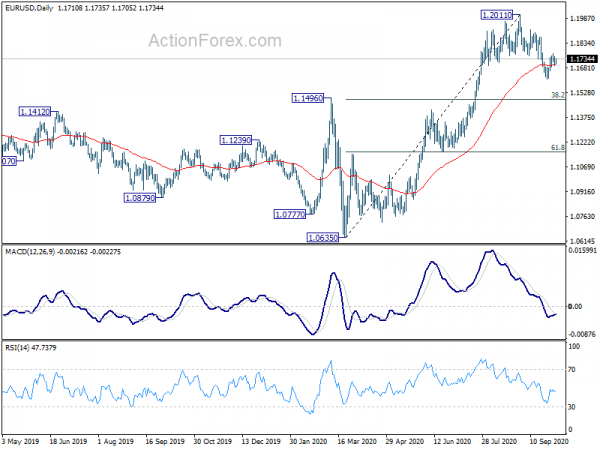The width and height of the screenshot is (600, 450).
Task: Click the 1.12390 price label
Action: click(236, 140)
